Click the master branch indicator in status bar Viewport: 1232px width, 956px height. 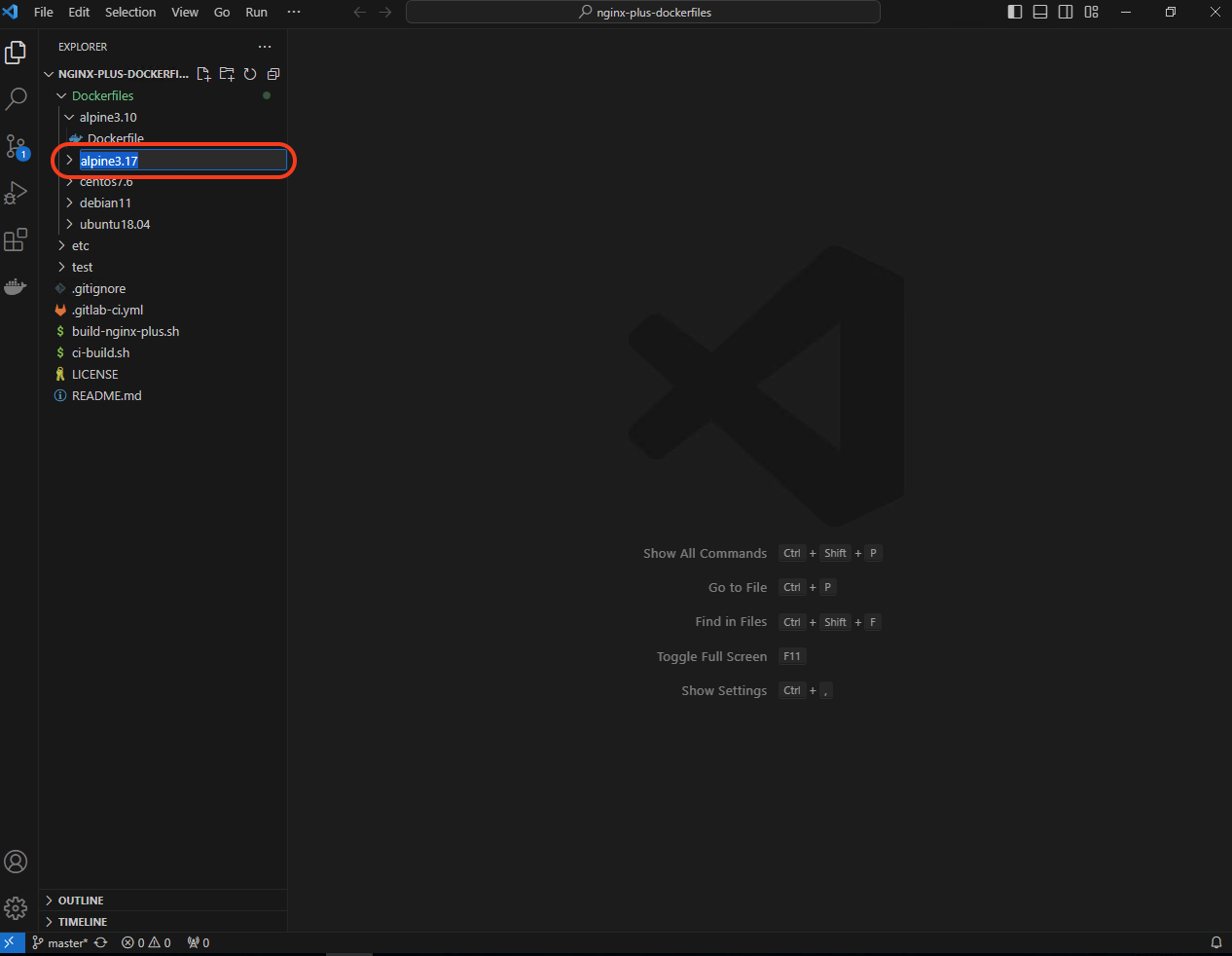[x=59, y=942]
